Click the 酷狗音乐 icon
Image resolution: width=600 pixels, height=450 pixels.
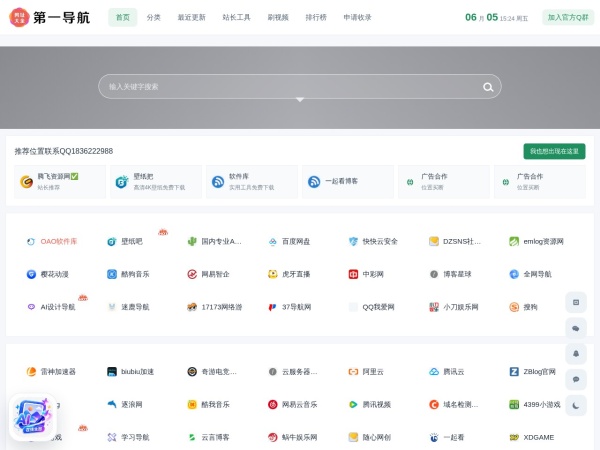[x=111, y=274]
